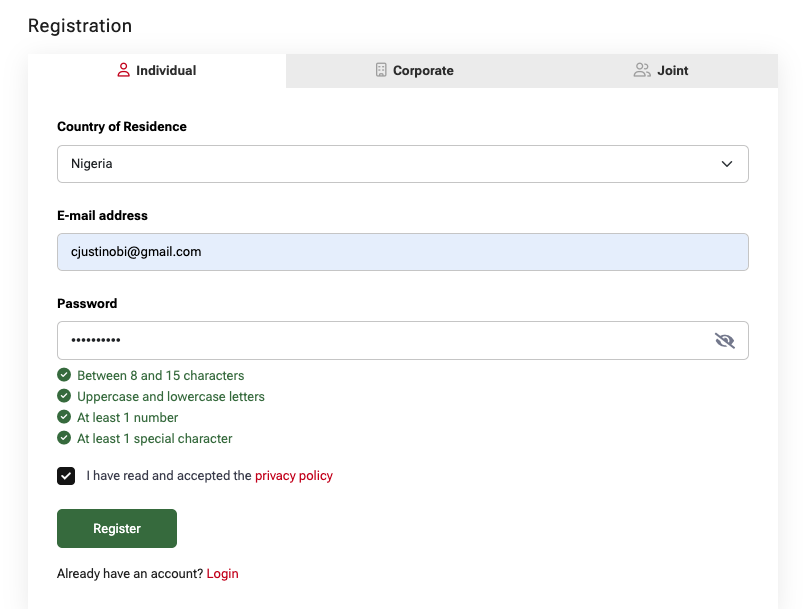Click the 'Between 8 and 15 characters' text

click(x=161, y=376)
